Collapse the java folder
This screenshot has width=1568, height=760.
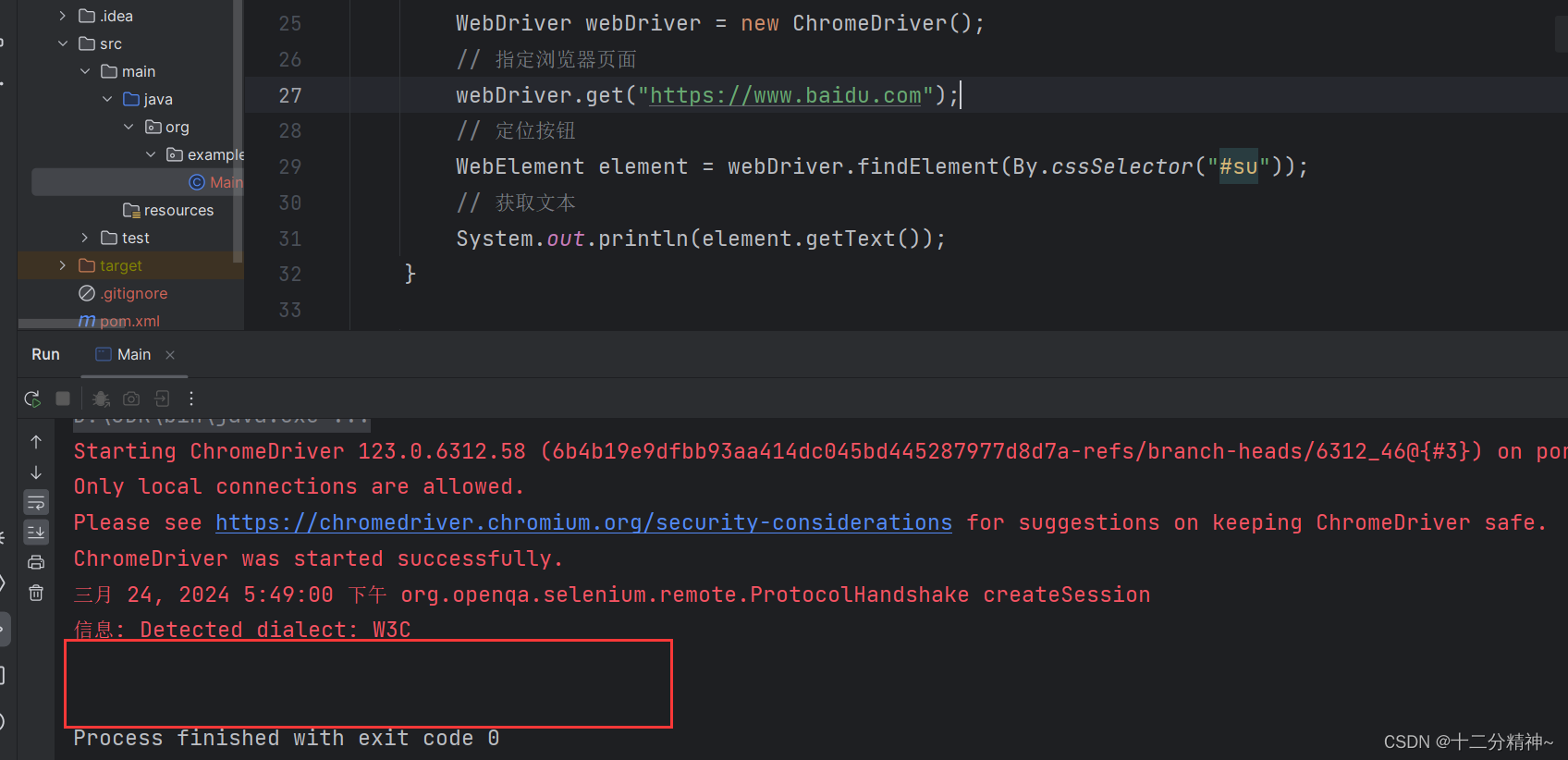coord(107,99)
